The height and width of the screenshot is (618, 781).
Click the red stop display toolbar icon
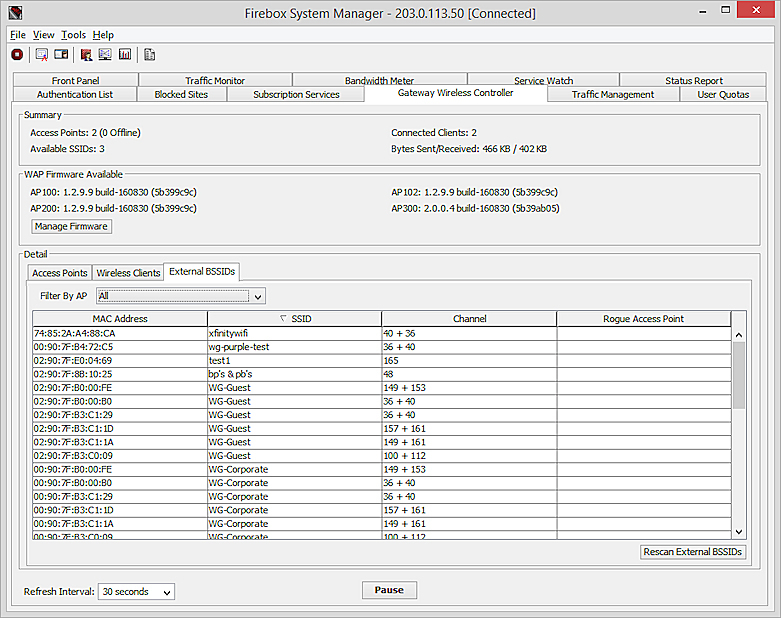point(17,54)
